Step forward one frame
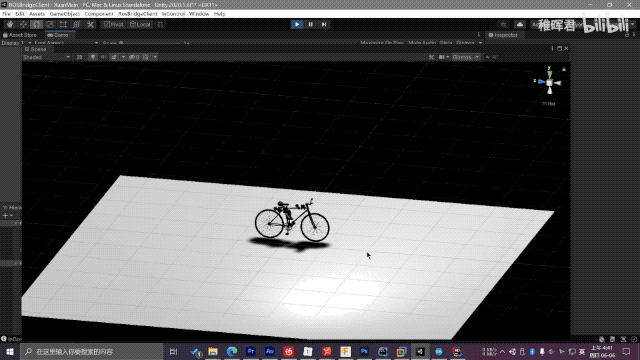This screenshot has height=360, width=640. click(x=324, y=24)
